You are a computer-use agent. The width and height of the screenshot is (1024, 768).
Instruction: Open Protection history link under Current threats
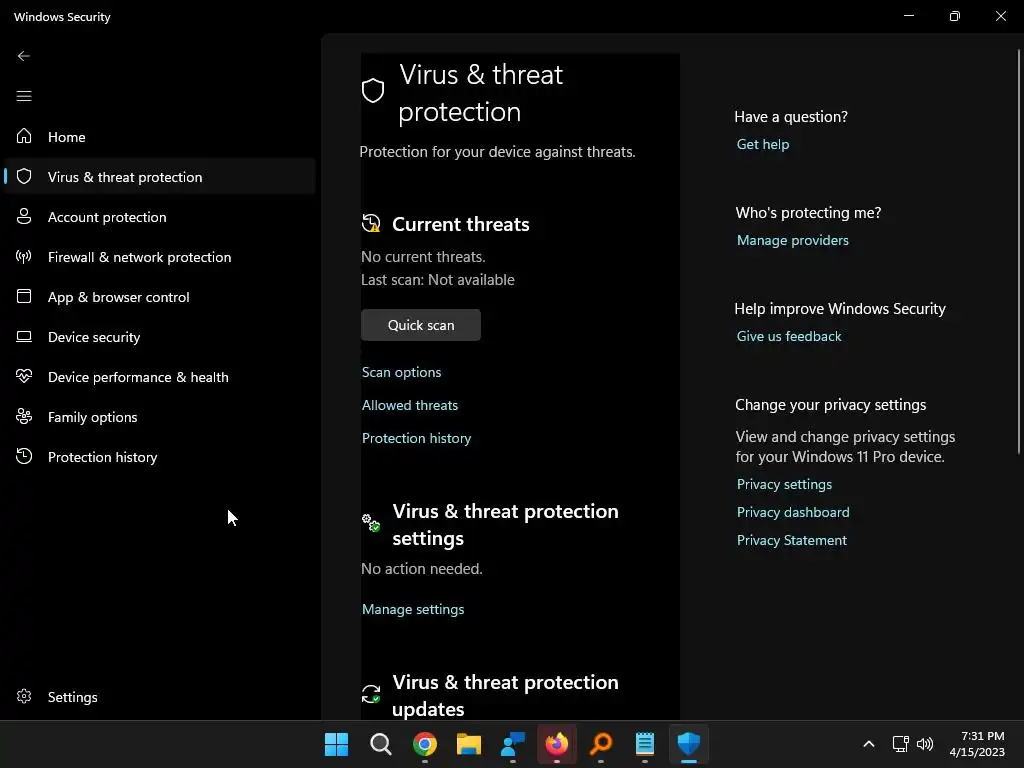[x=417, y=438]
